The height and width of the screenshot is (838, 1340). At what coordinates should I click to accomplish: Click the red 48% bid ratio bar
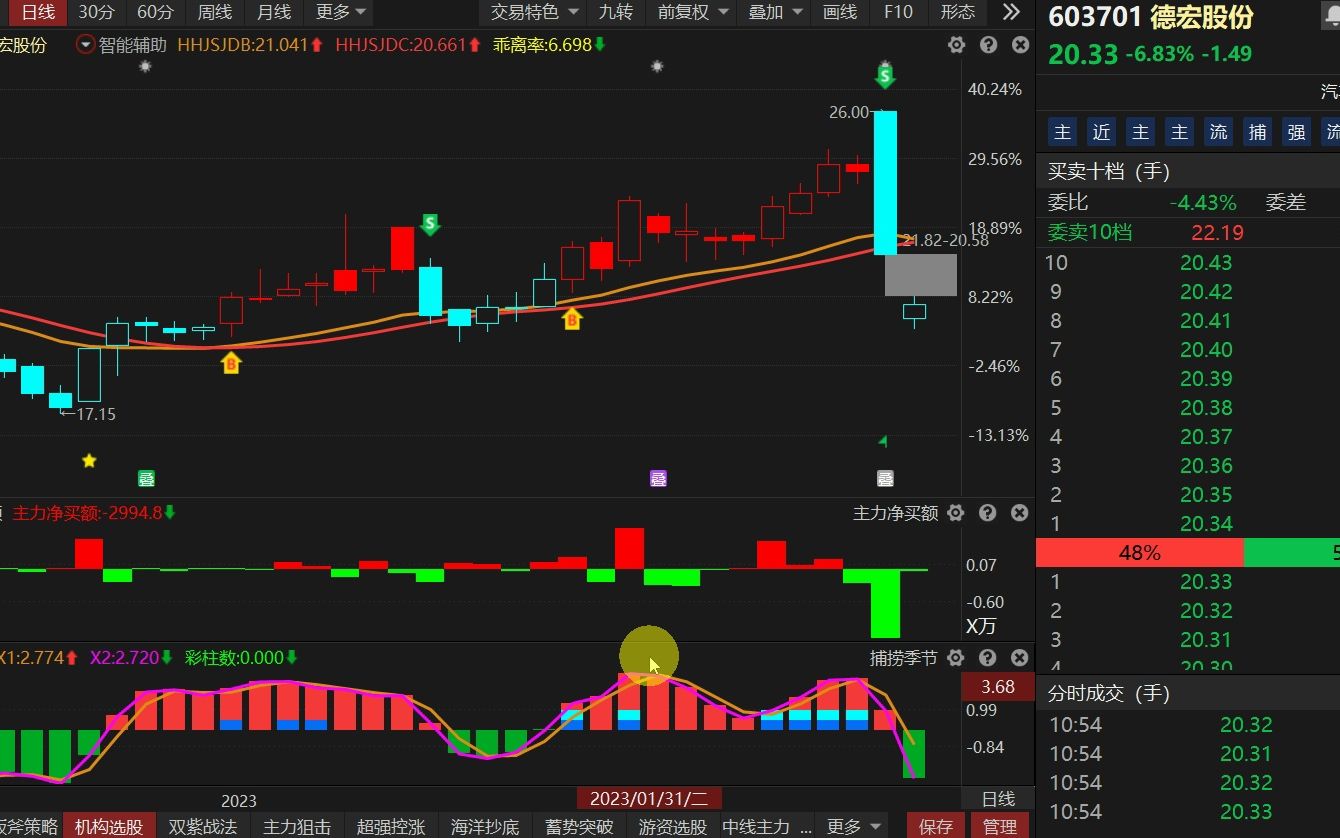(1140, 552)
